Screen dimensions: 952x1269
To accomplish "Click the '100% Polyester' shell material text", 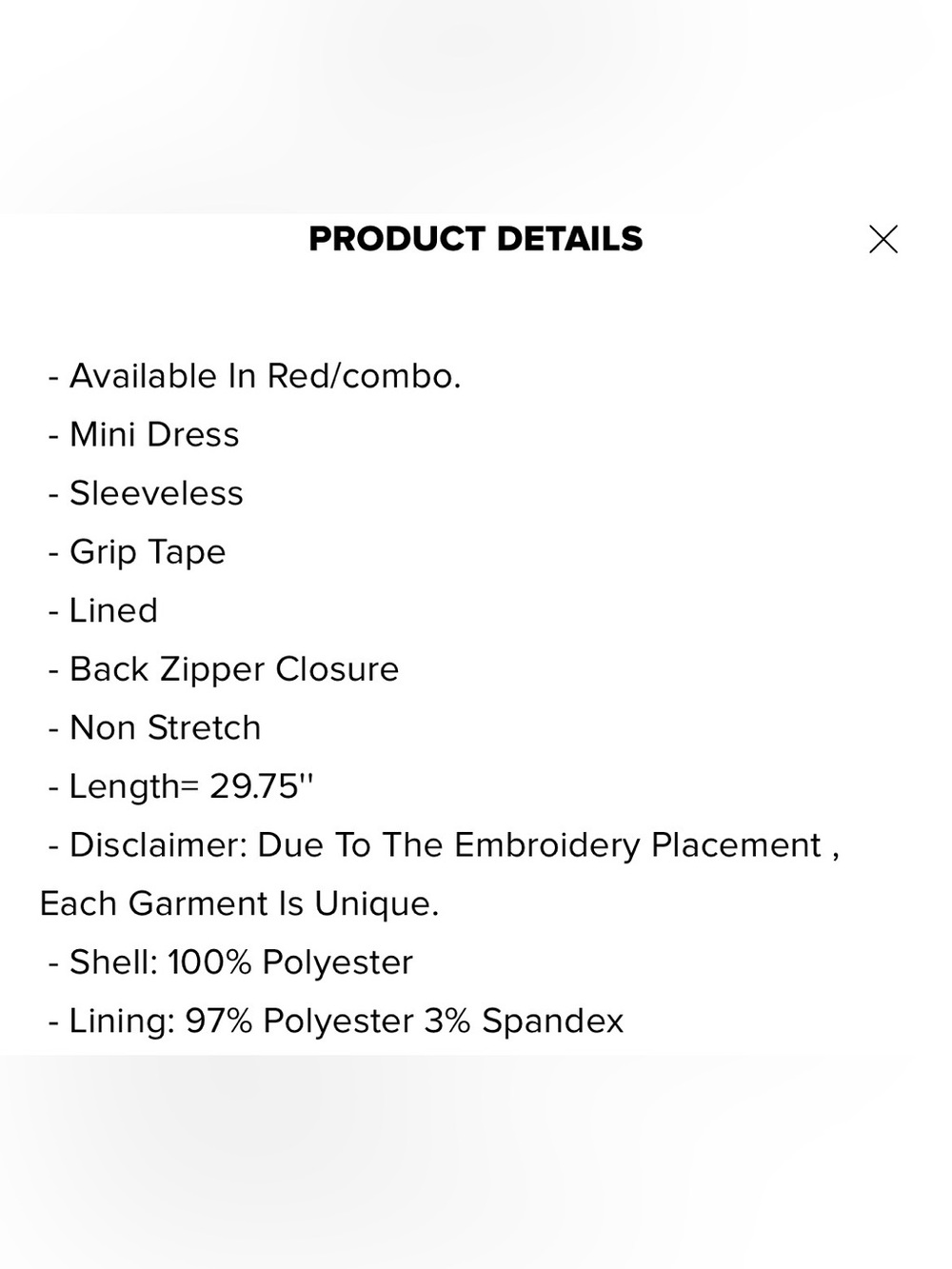I will (x=290, y=962).
